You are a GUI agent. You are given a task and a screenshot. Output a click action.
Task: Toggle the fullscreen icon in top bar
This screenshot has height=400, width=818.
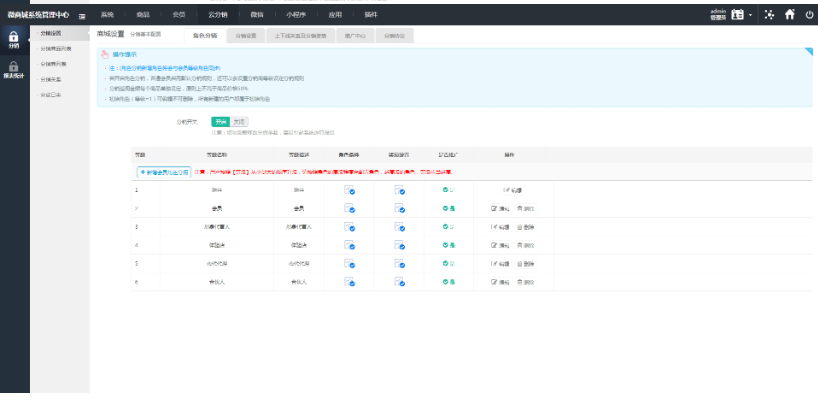tap(769, 15)
